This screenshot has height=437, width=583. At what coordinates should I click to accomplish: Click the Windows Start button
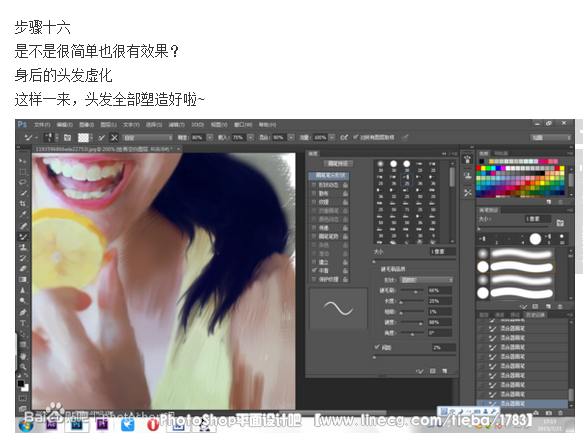[x=26, y=425]
